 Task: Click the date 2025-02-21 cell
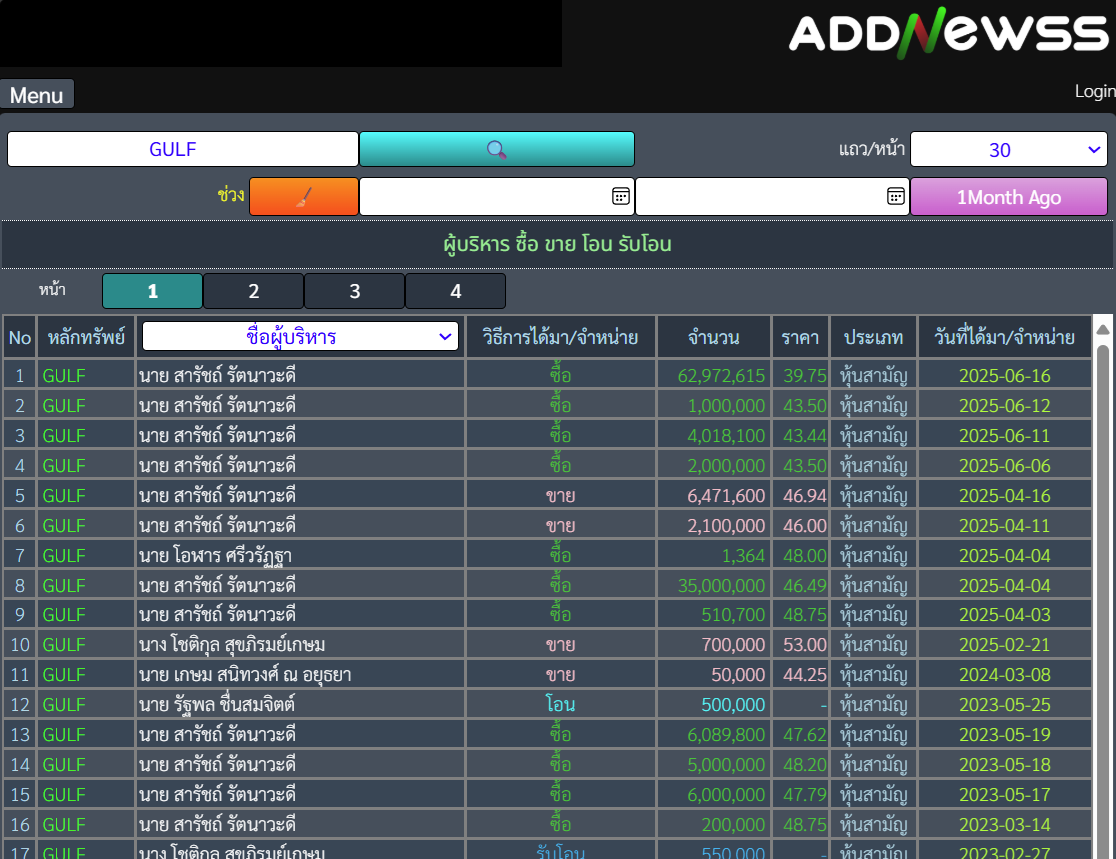click(1004, 644)
